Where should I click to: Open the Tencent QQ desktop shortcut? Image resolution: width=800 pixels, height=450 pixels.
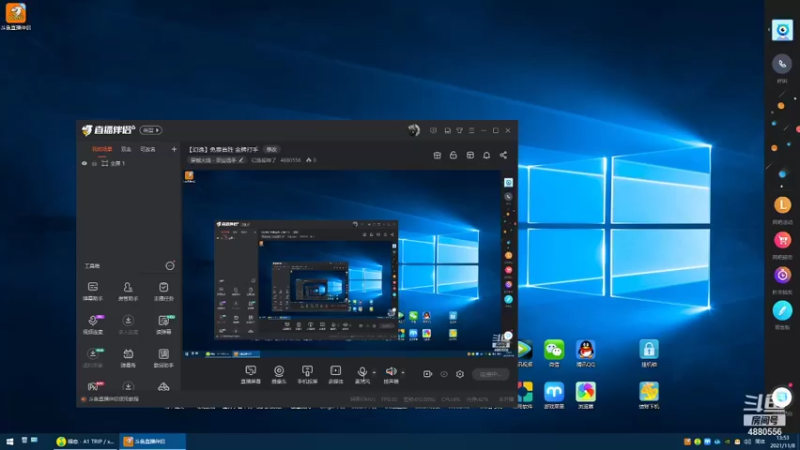coord(585,353)
